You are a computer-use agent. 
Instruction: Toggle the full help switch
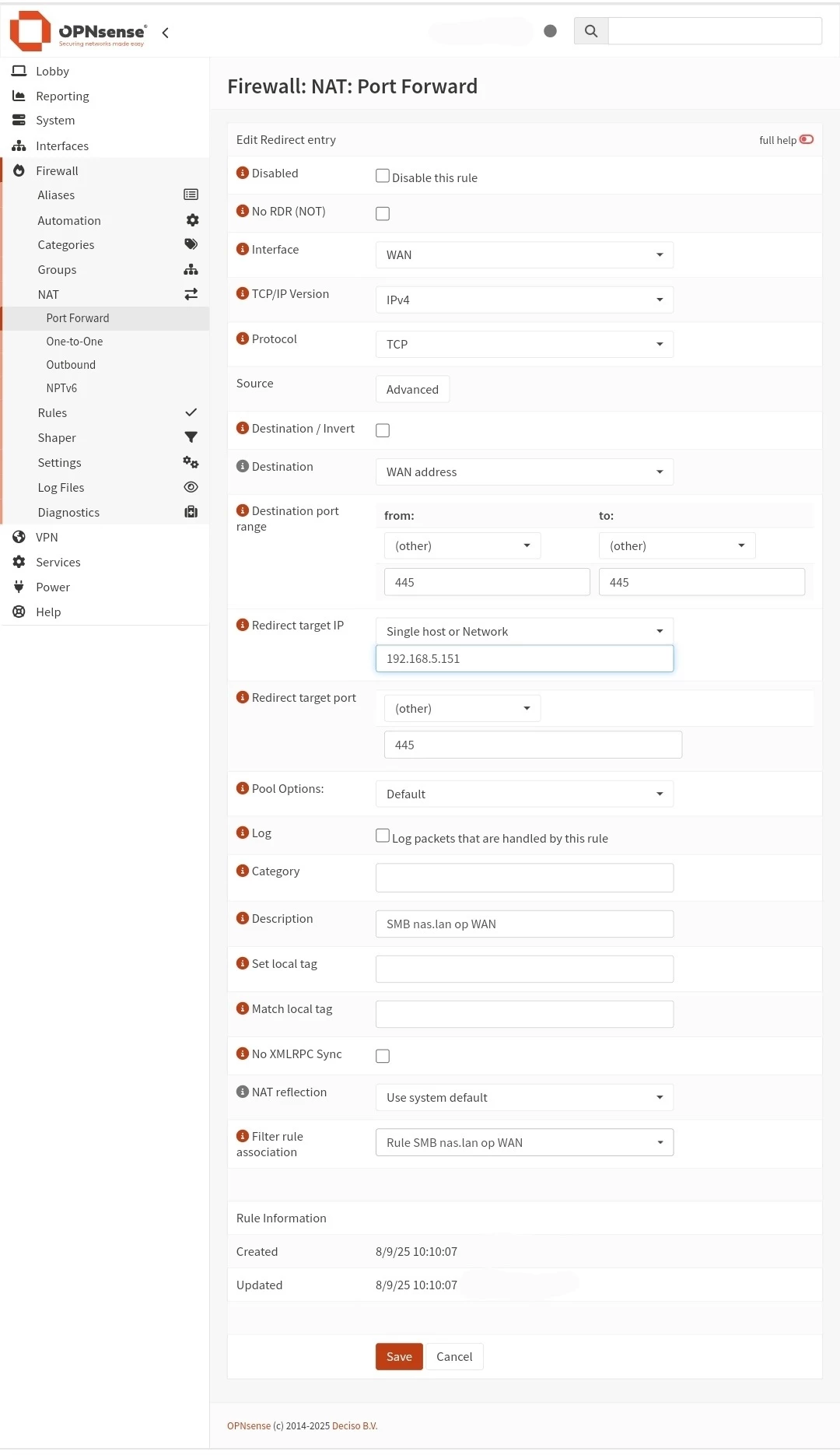tap(807, 139)
